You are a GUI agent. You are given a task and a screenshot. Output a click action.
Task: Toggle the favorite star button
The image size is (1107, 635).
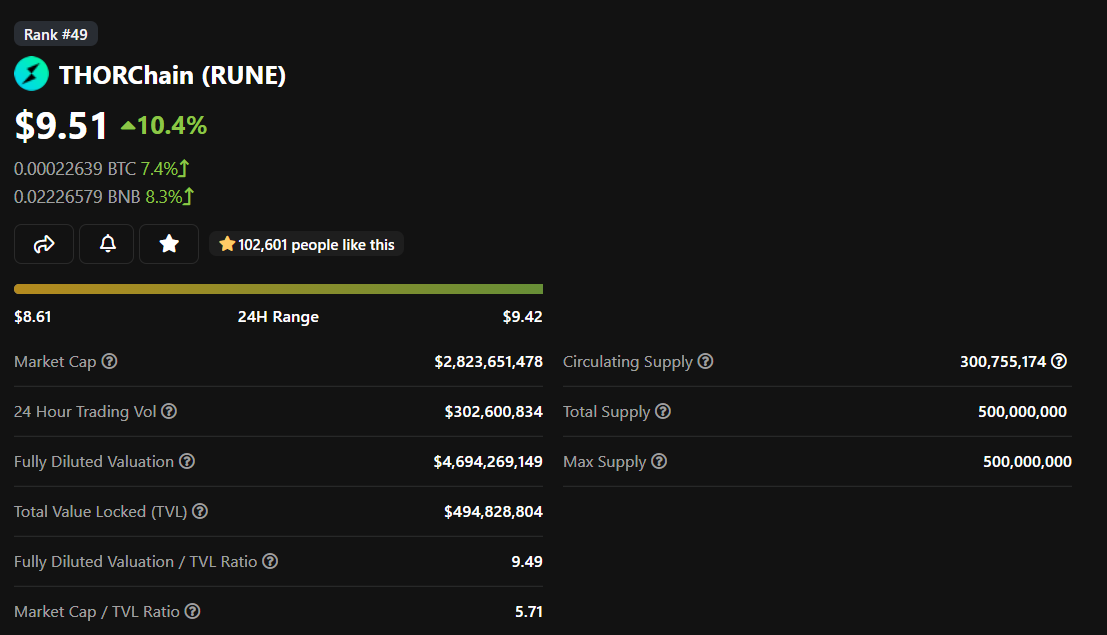click(x=169, y=244)
